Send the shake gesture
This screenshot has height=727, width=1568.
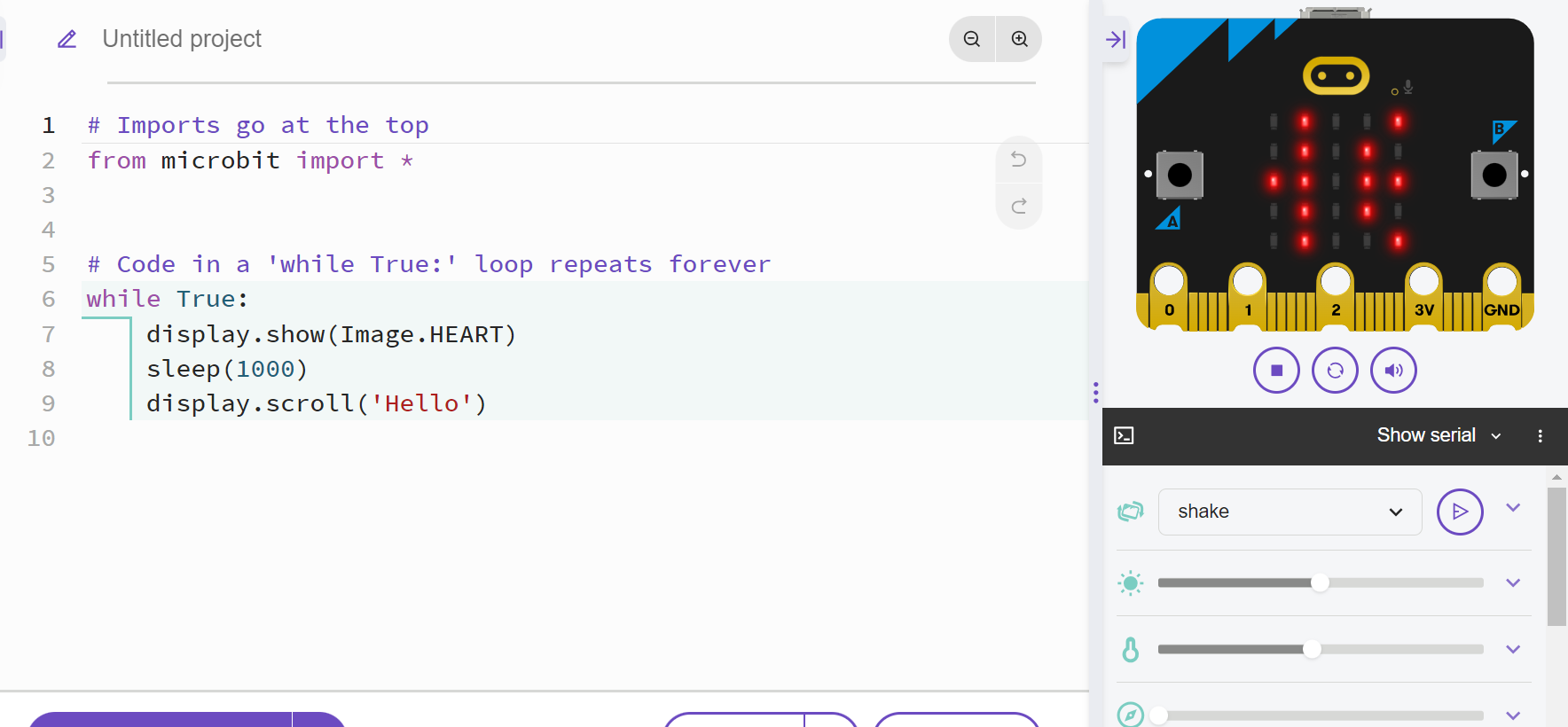pos(1460,512)
